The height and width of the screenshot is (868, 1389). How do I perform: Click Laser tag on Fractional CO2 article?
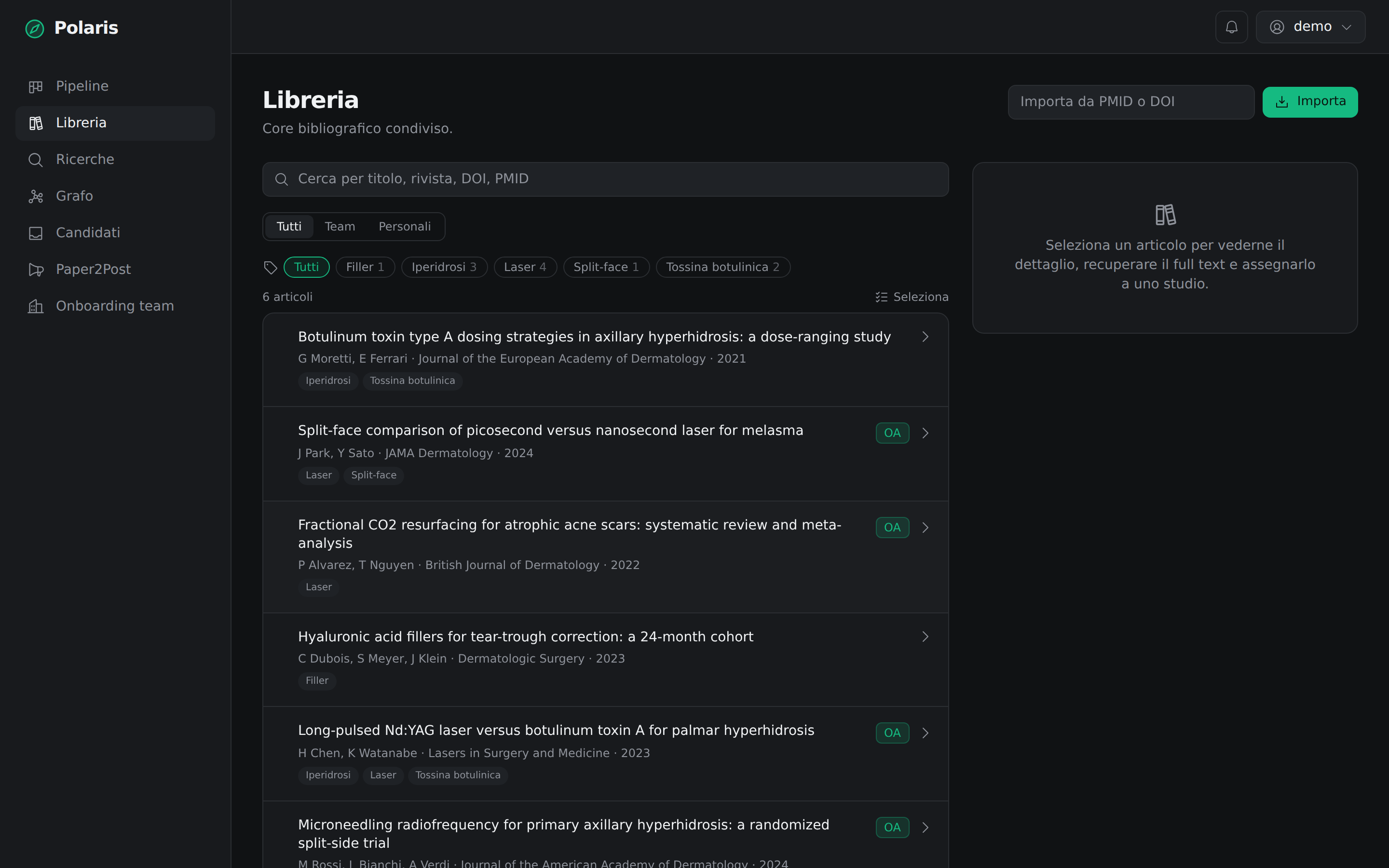pos(318,587)
